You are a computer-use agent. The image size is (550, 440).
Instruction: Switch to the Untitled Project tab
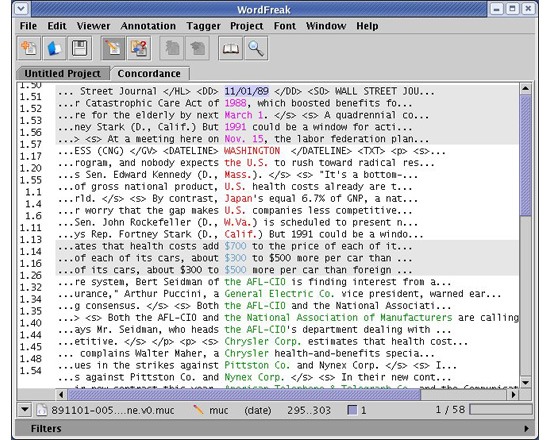(x=62, y=73)
